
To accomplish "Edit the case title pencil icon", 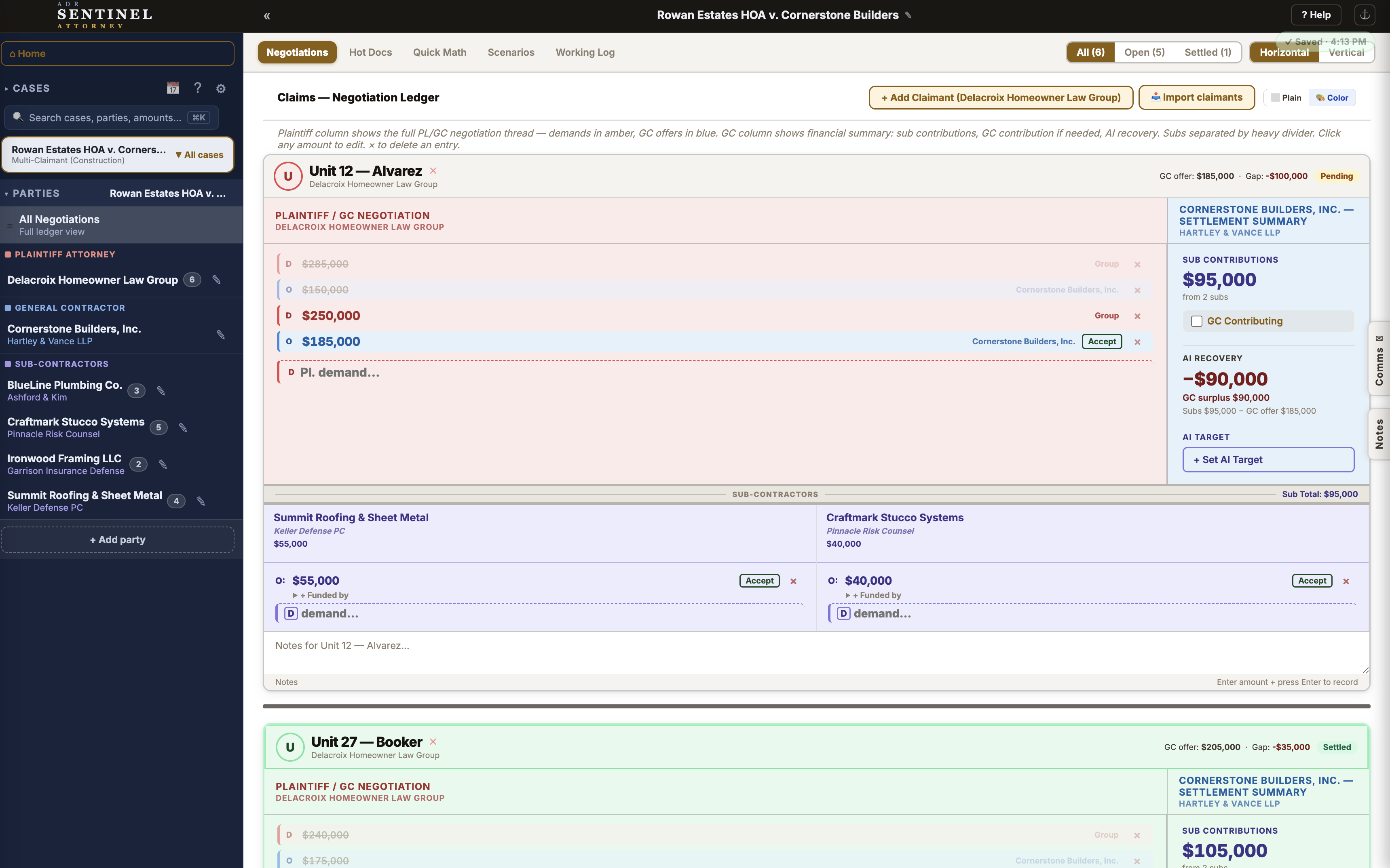I will pos(908,15).
